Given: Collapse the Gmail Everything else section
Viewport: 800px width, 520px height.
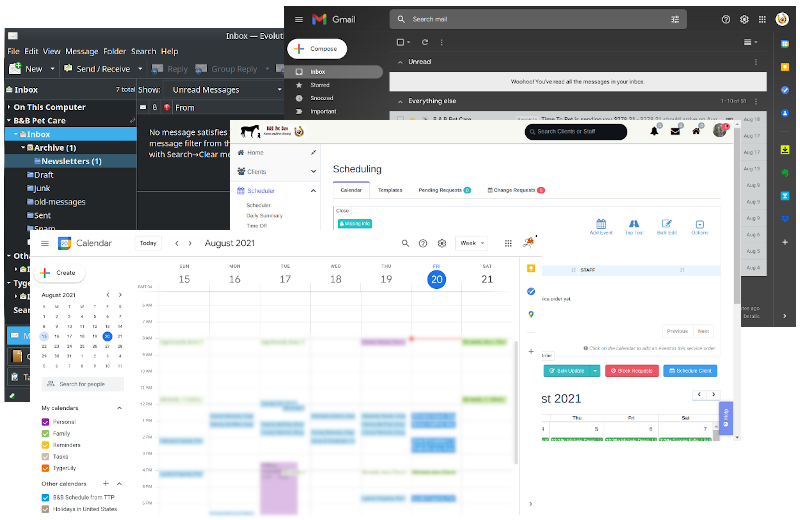Looking at the screenshot, I should point(400,101).
